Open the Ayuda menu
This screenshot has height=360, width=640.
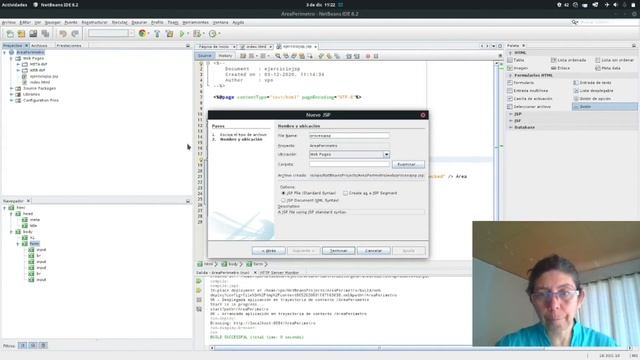[x=238, y=22]
